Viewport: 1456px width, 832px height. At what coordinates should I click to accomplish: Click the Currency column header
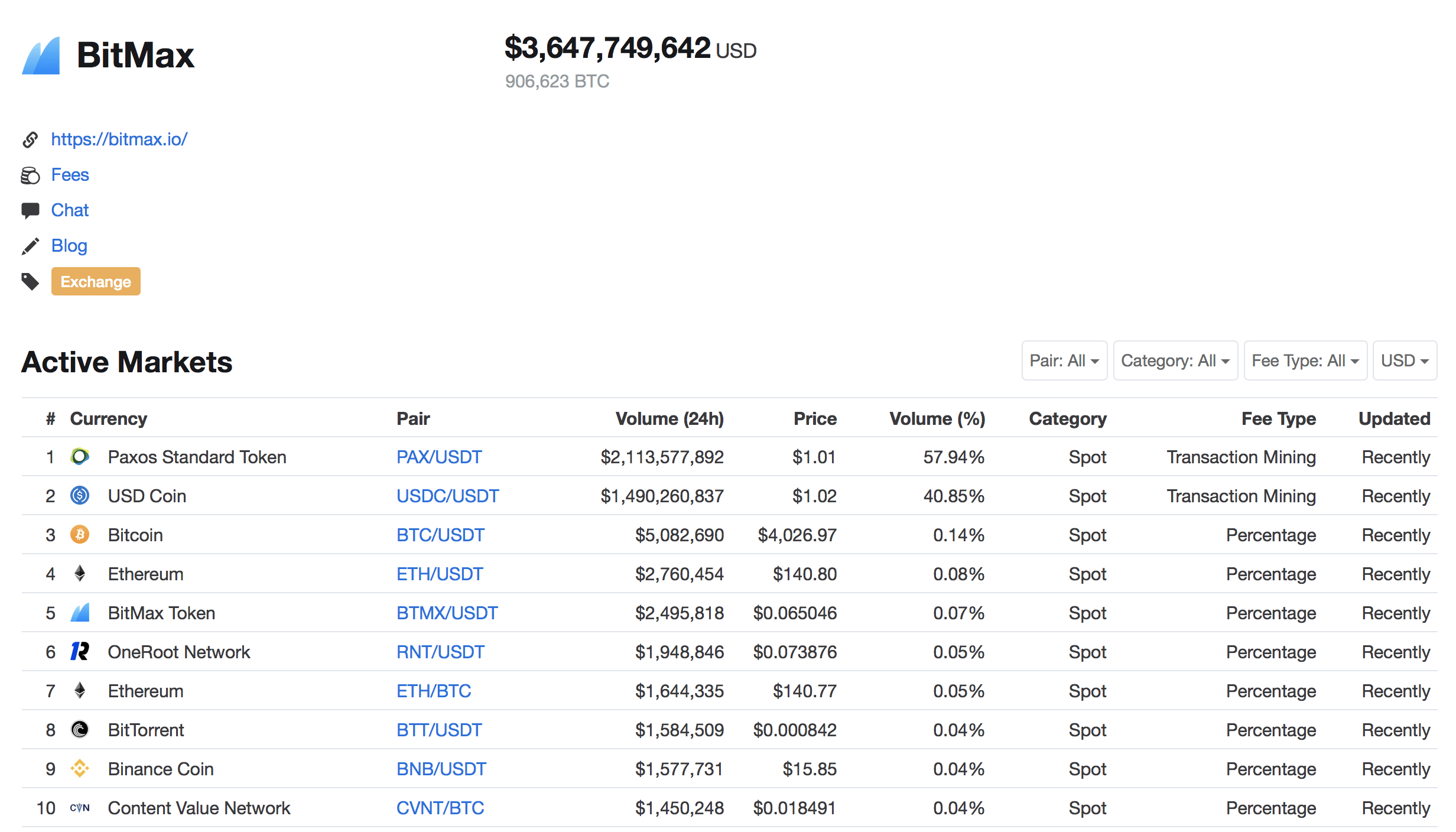click(109, 418)
